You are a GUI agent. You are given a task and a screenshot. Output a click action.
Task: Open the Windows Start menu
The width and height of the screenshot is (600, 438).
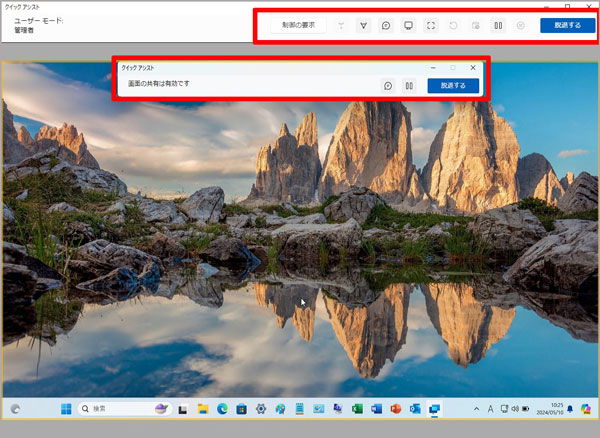tap(67, 409)
